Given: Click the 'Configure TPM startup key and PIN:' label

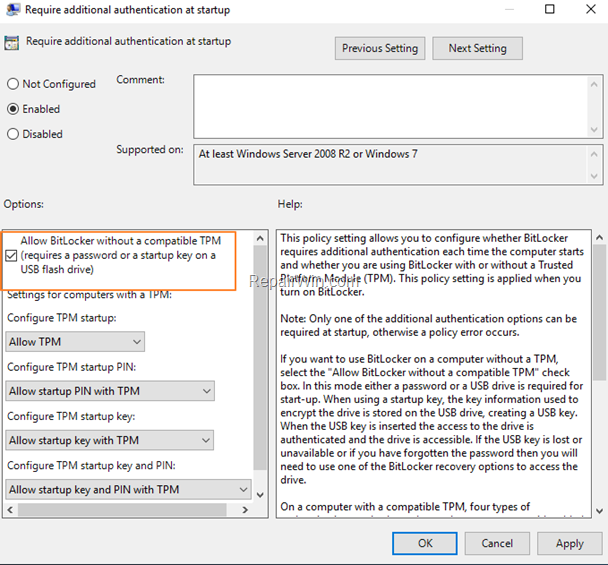Looking at the screenshot, I should pyautogui.click(x=91, y=465).
